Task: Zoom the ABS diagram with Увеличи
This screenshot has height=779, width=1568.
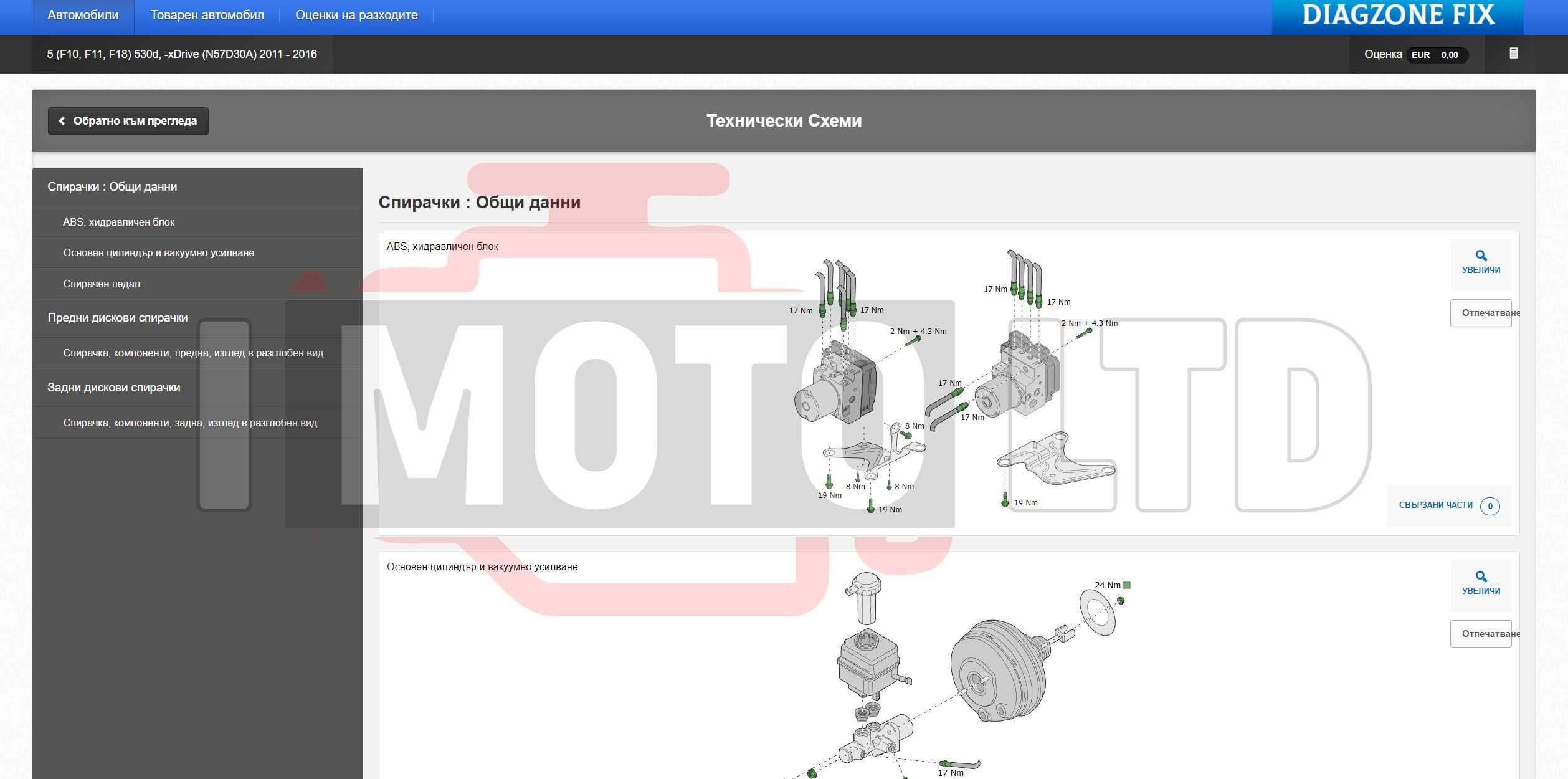Action: click(x=1481, y=264)
